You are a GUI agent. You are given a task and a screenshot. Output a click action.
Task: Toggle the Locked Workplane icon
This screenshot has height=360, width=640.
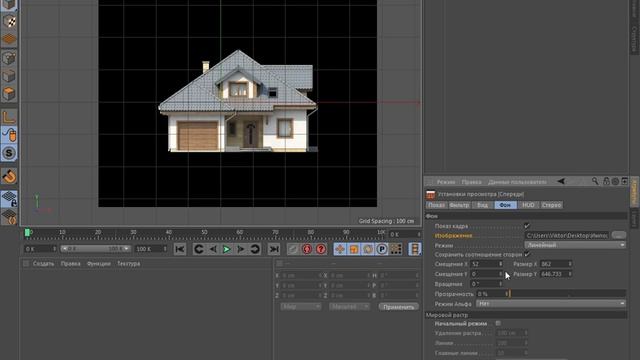point(9,199)
